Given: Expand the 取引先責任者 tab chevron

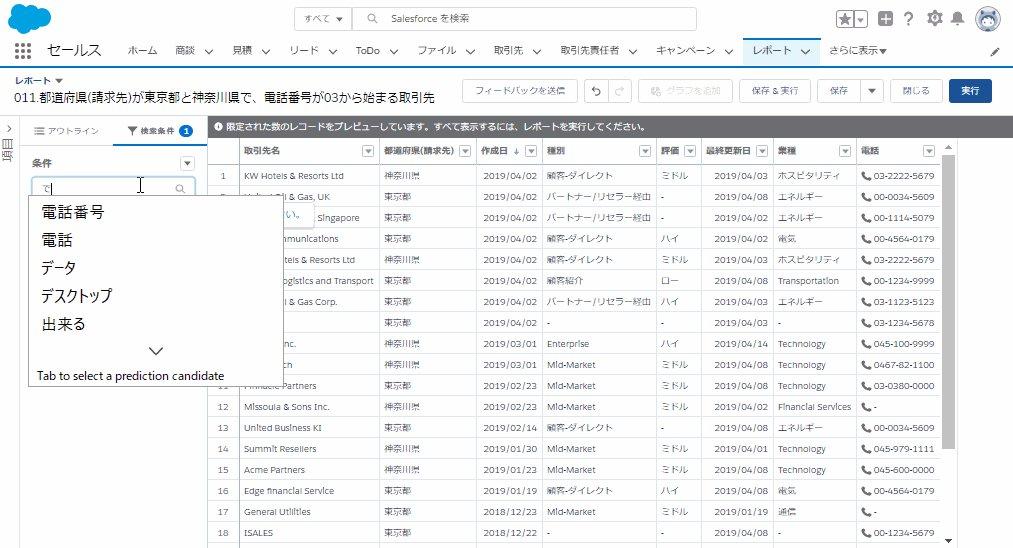Looking at the screenshot, I should click(632, 52).
